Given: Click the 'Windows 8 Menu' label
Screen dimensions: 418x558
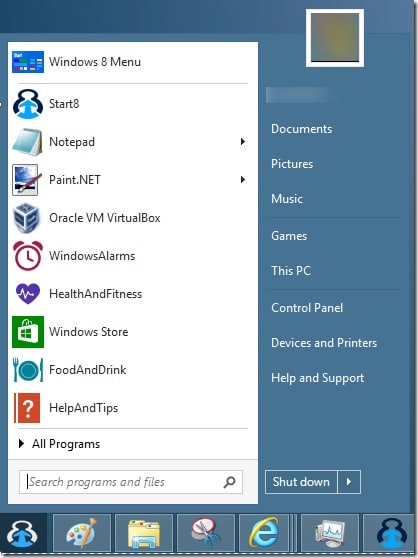Looking at the screenshot, I should 95,62.
